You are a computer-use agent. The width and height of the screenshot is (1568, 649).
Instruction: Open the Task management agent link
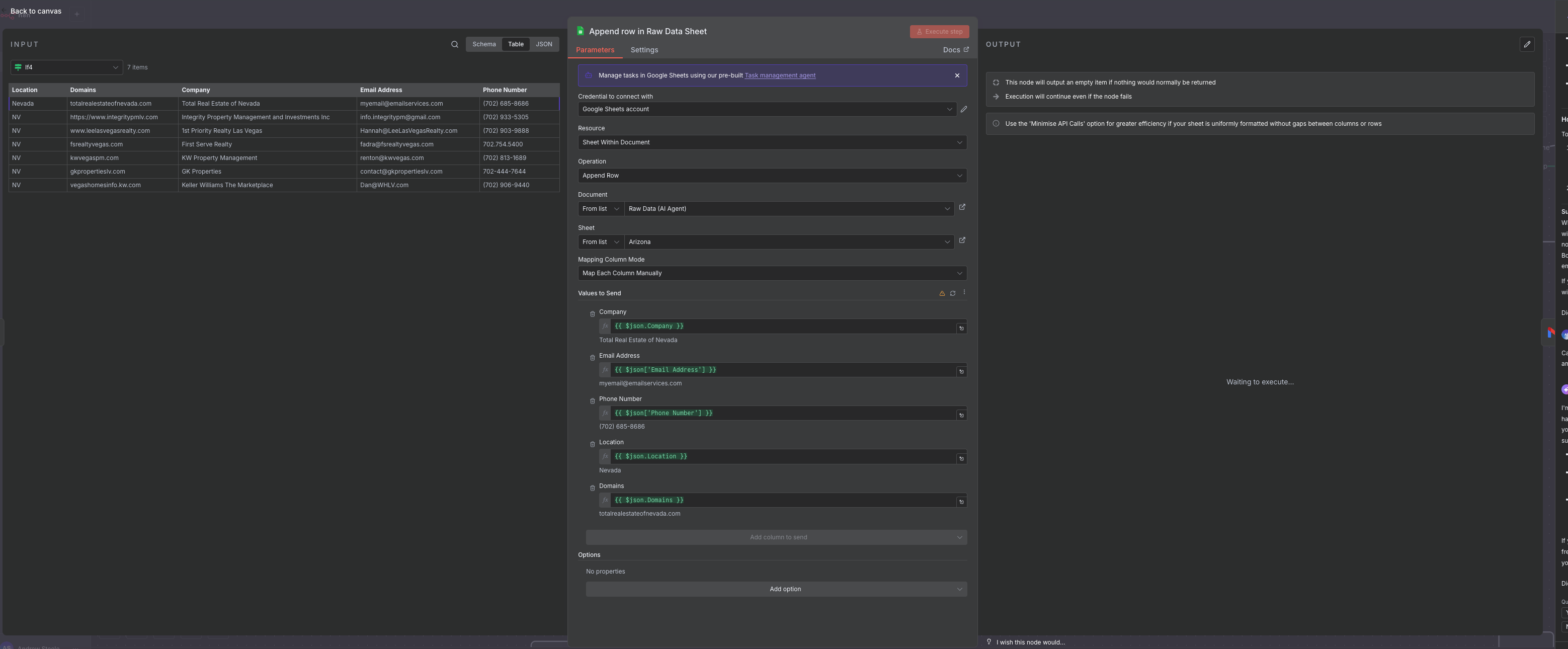point(780,75)
